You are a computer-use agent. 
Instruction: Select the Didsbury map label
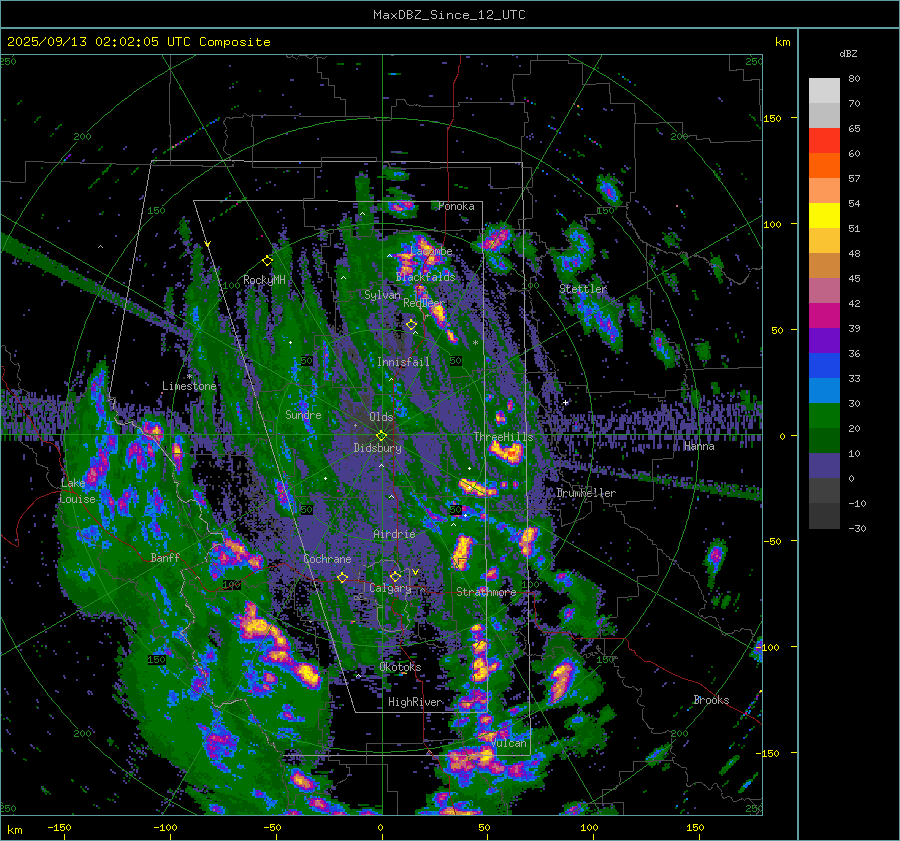pyautogui.click(x=377, y=448)
